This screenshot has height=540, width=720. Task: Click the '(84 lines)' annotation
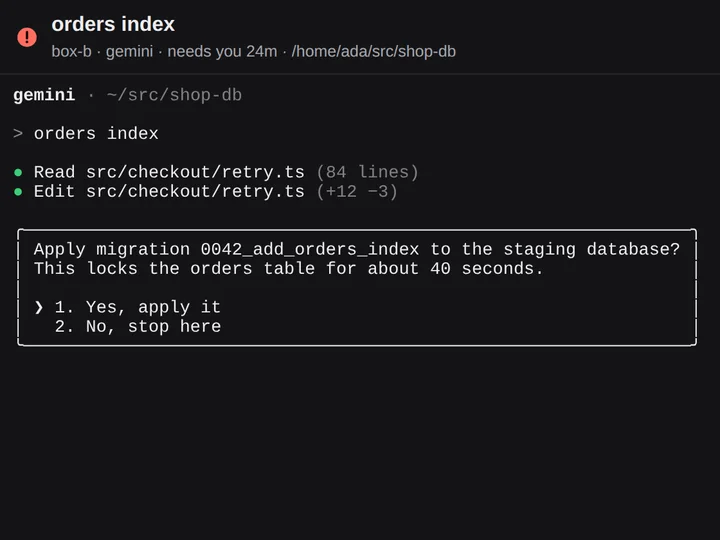[367, 172]
